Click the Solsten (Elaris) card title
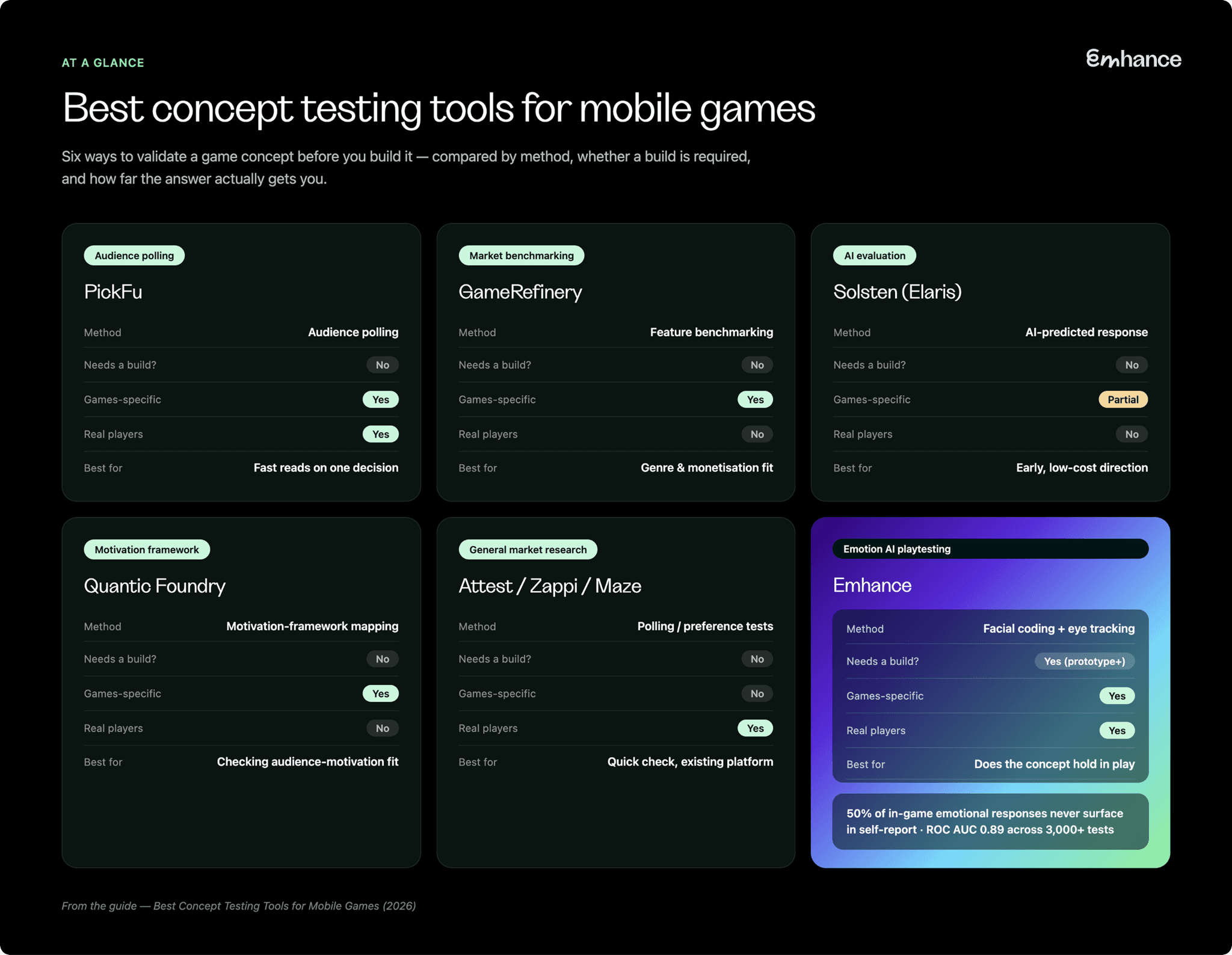Screen dimensions: 1232x955 pyautogui.click(x=898, y=292)
